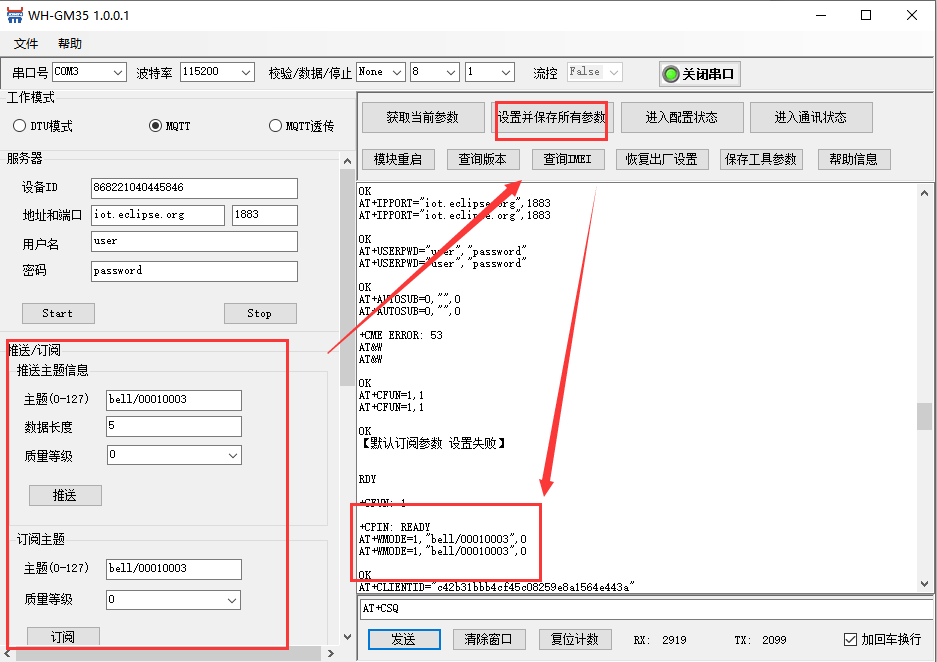
Task: Click the device ID input field
Action: click(x=193, y=188)
